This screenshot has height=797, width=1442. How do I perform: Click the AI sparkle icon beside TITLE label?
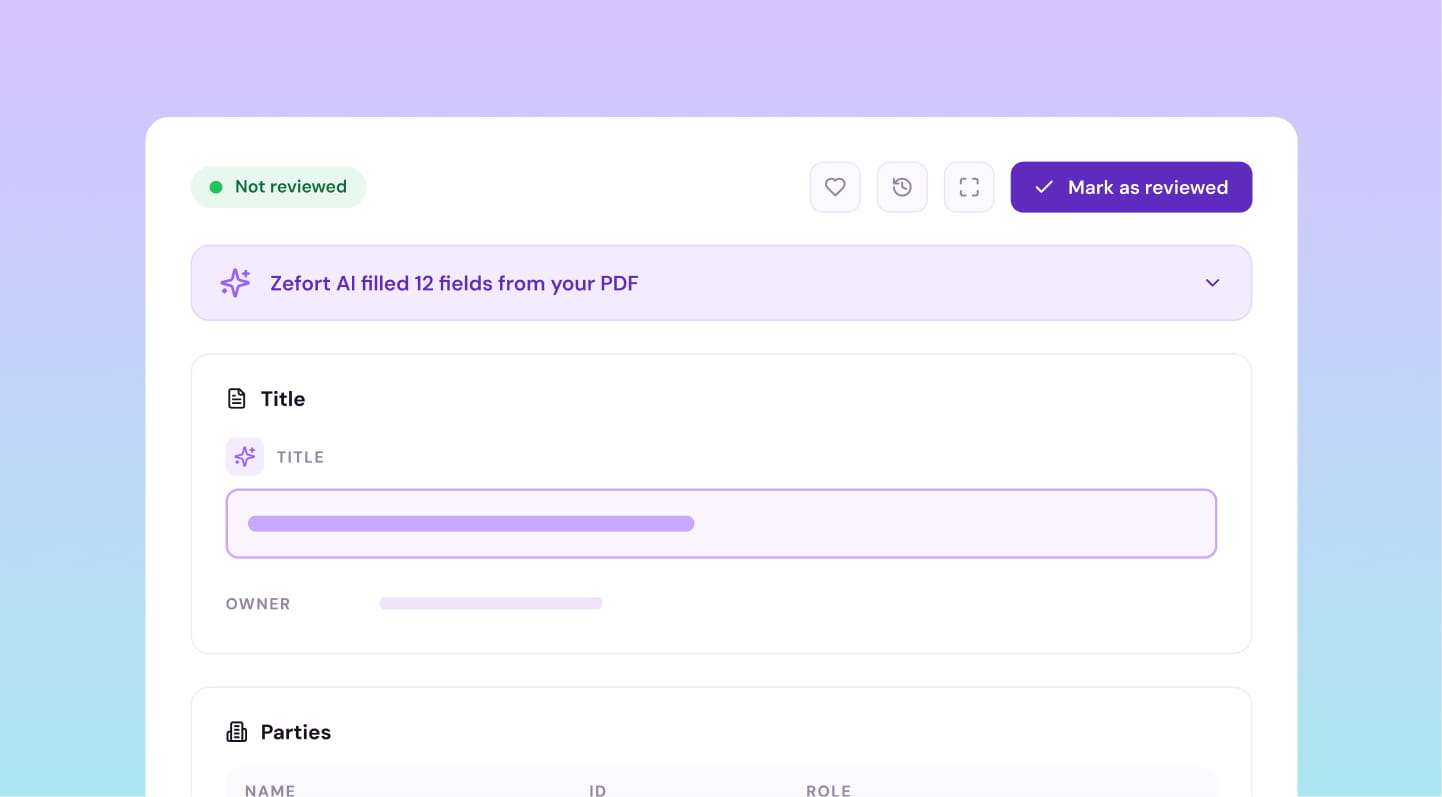tap(245, 457)
